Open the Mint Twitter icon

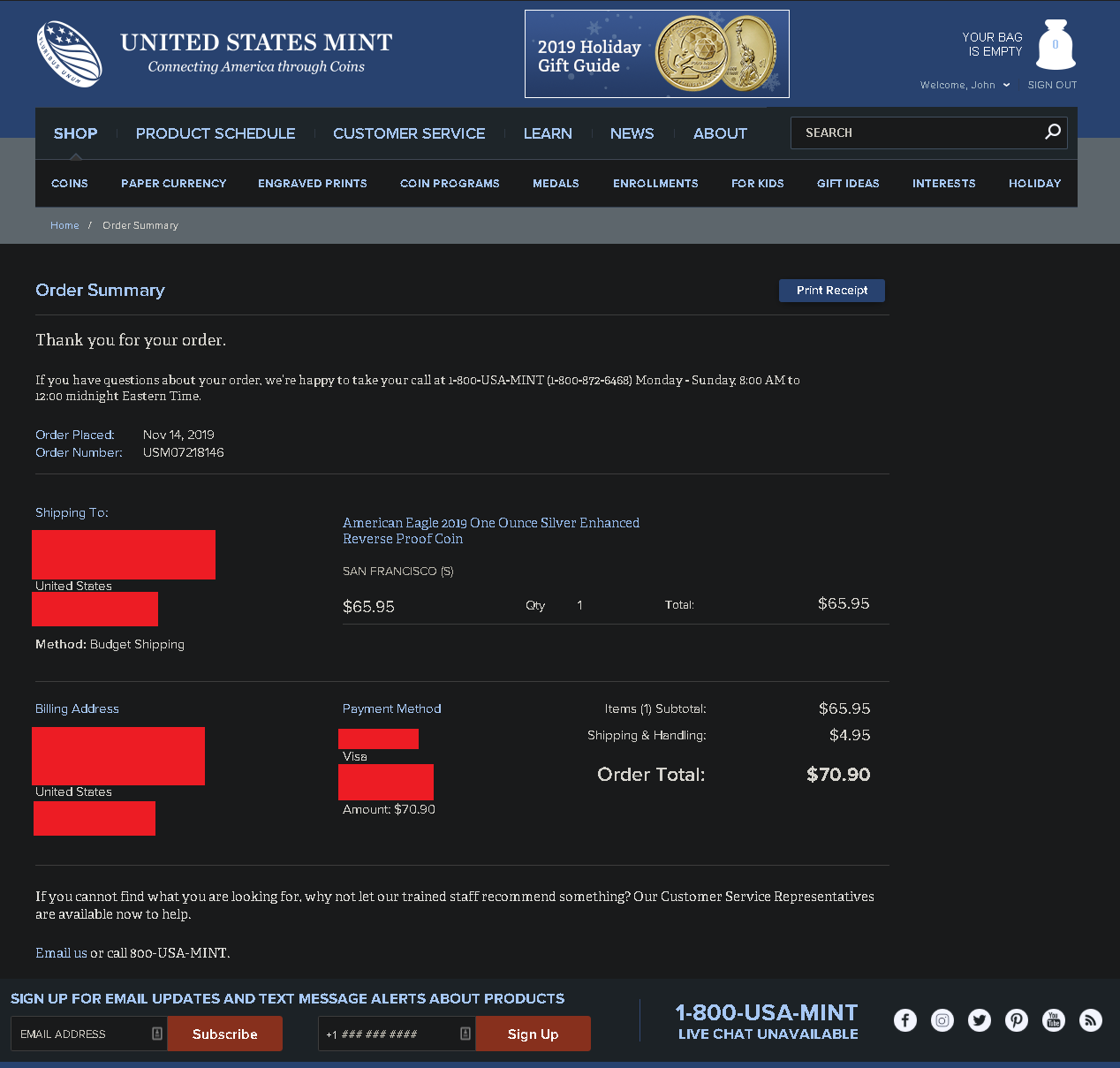point(980,1020)
